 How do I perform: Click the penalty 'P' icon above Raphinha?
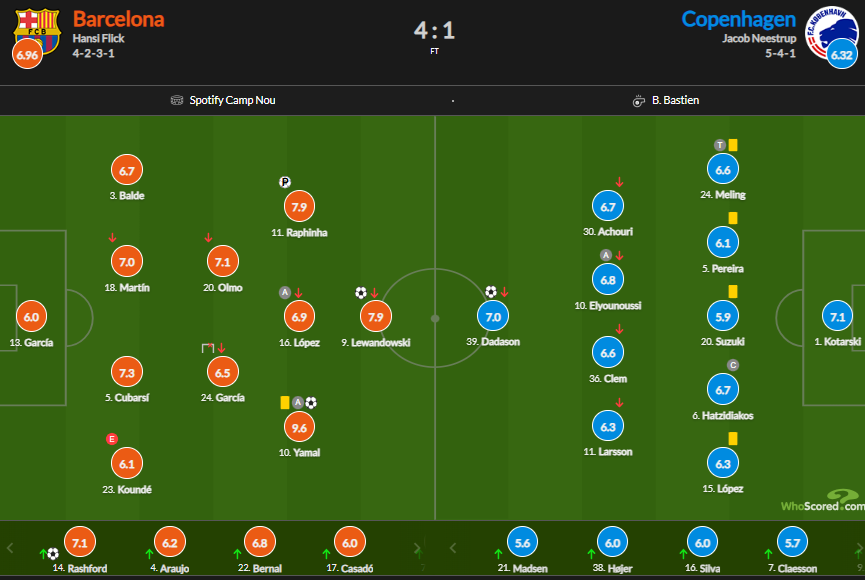285,182
